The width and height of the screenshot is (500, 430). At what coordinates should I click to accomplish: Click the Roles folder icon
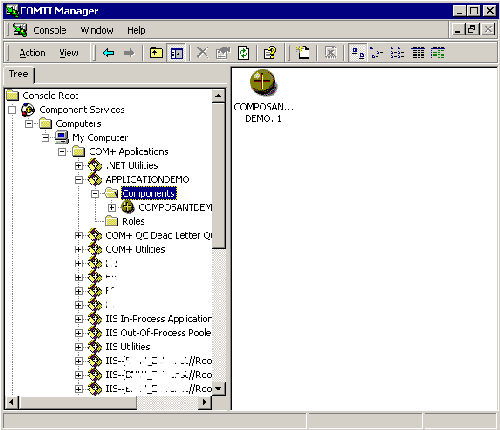(x=111, y=221)
